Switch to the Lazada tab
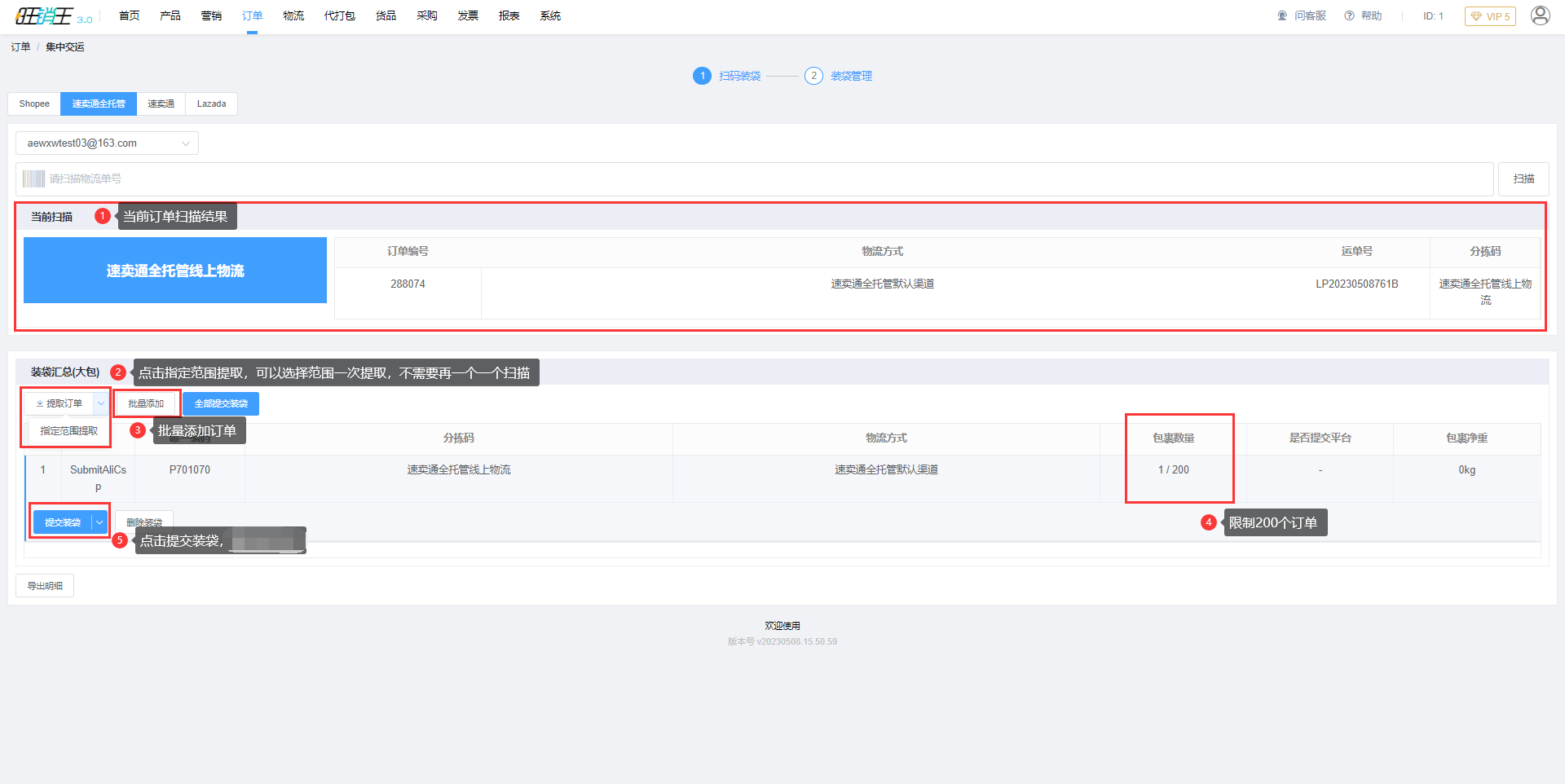Image resolution: width=1565 pixels, height=784 pixels. 211,104
